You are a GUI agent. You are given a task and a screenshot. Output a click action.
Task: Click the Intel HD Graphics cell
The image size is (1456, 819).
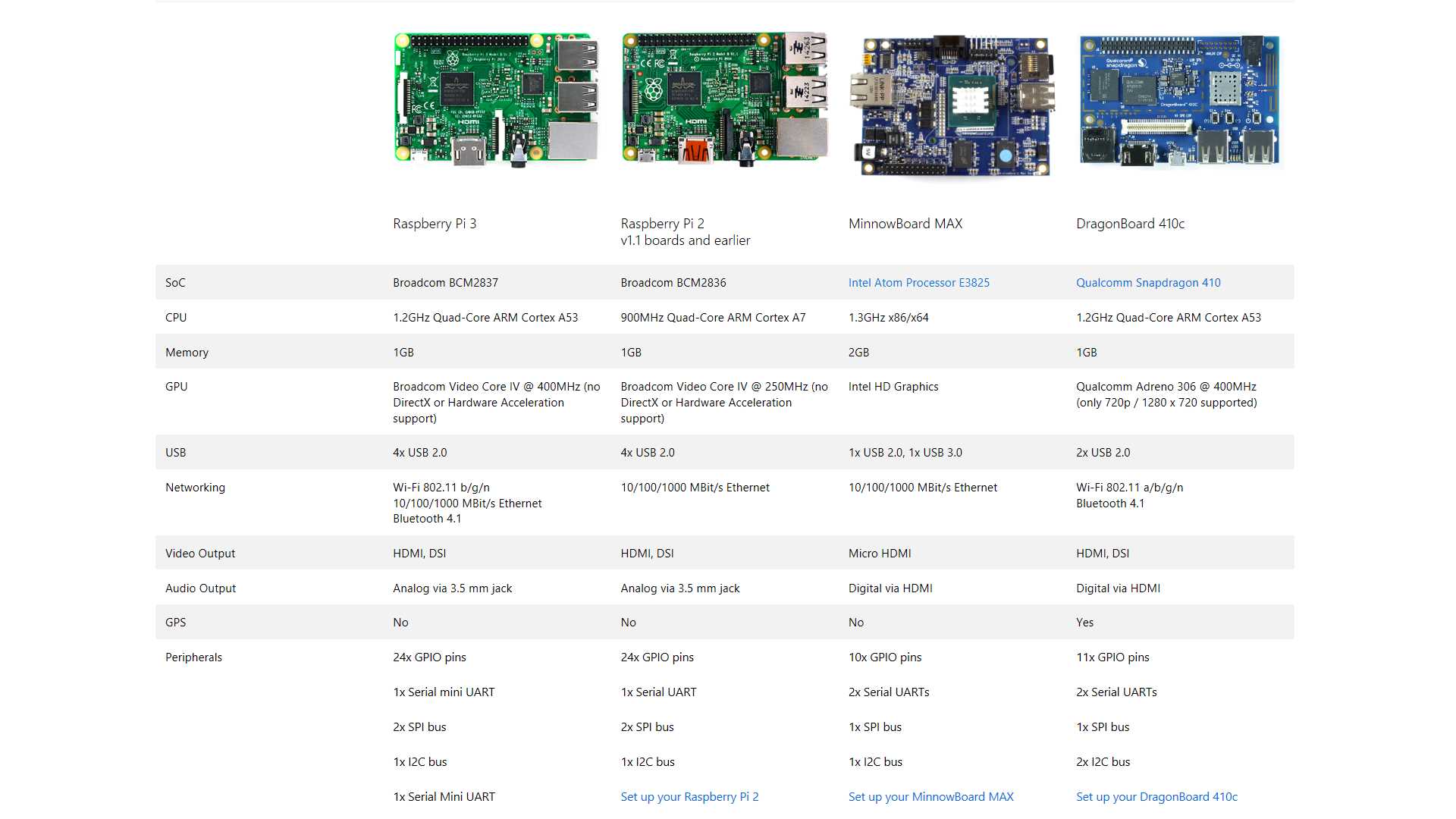(x=893, y=387)
